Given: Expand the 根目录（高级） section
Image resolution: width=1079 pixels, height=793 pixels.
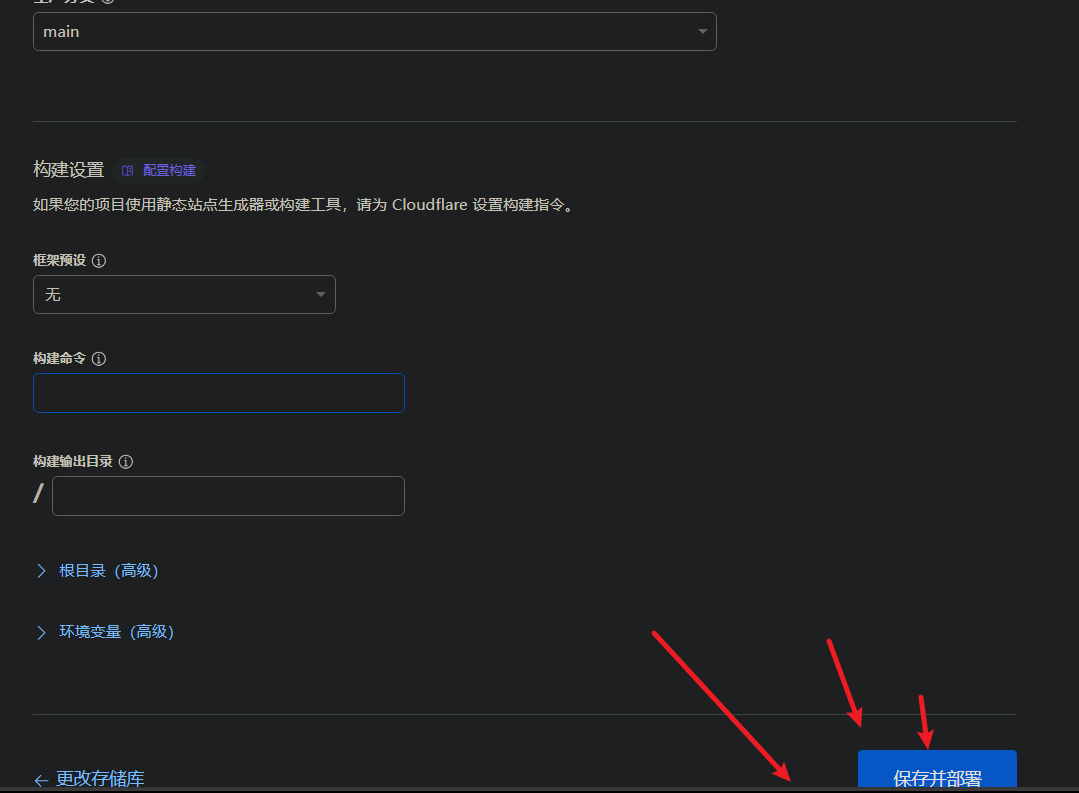Looking at the screenshot, I should [108, 571].
